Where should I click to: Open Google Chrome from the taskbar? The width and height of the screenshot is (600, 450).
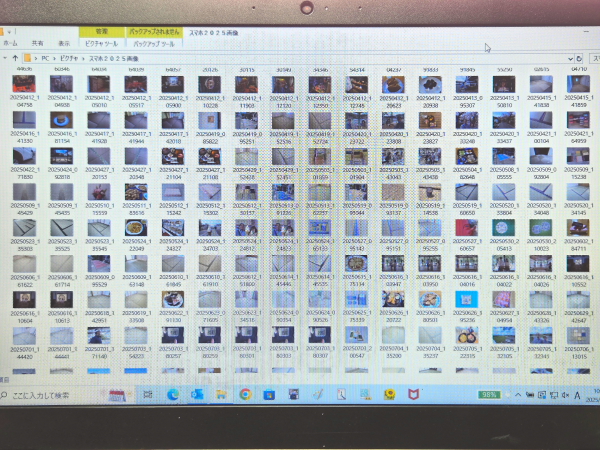pos(245,394)
